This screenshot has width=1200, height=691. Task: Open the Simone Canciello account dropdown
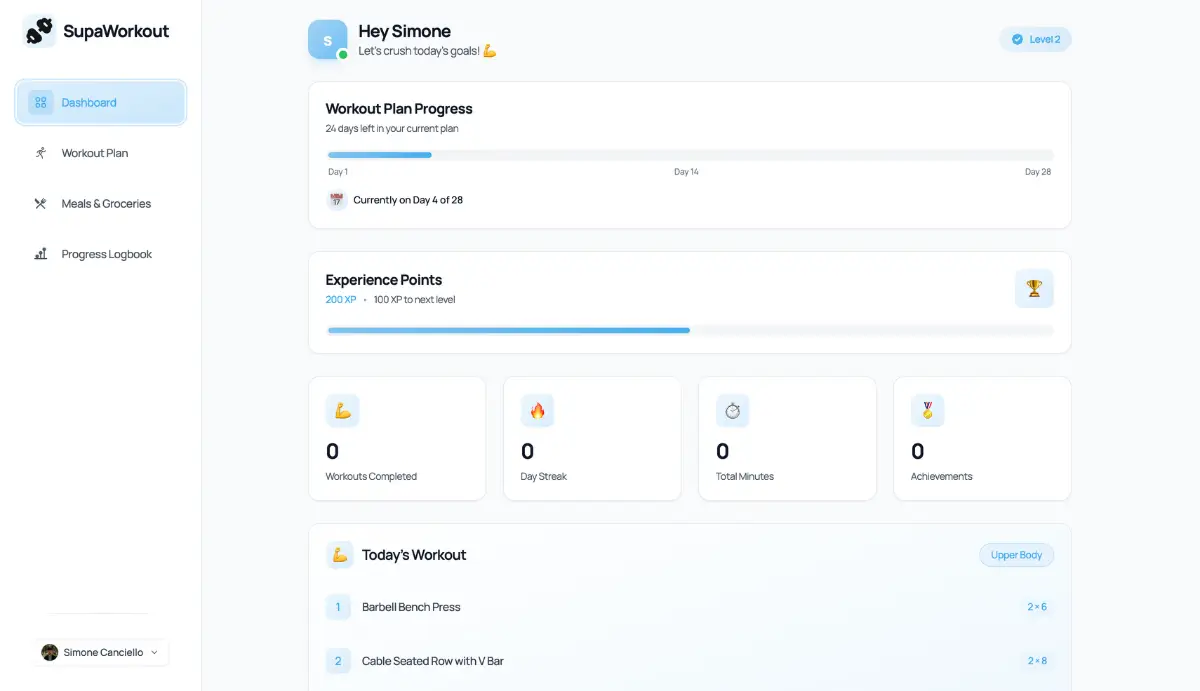[101, 652]
